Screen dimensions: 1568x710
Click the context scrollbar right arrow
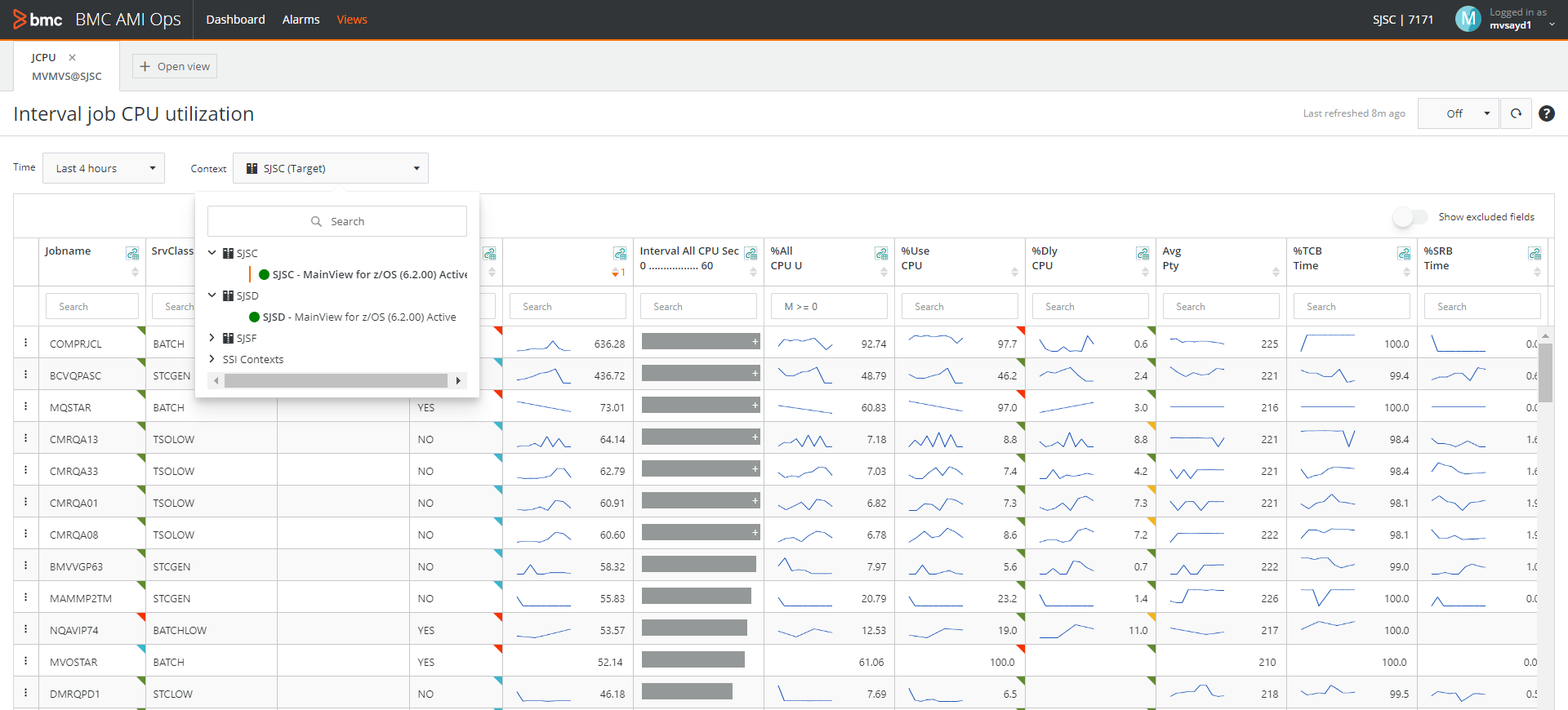tap(459, 381)
